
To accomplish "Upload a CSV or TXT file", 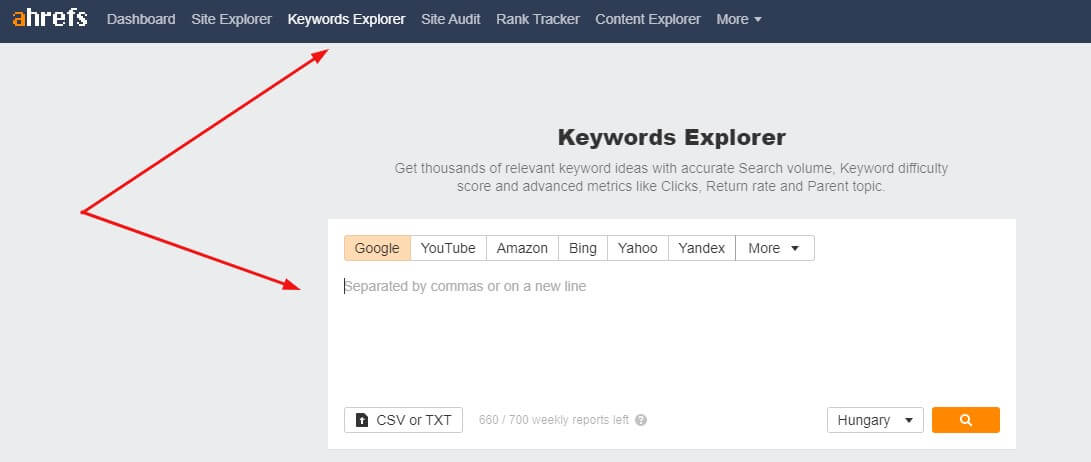I will point(404,420).
